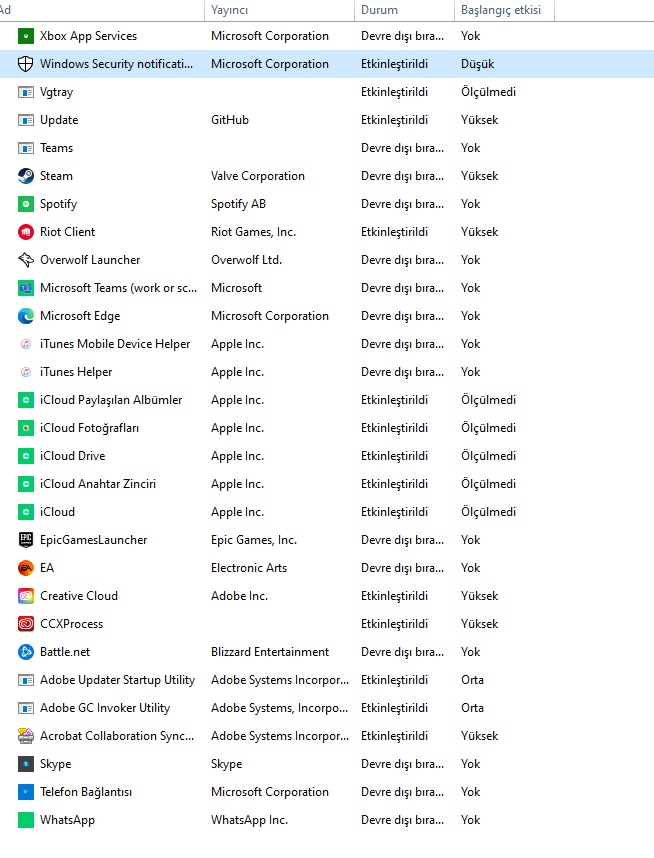Click the Riot Client icon
This screenshot has width=654, height=858.
tap(26, 232)
